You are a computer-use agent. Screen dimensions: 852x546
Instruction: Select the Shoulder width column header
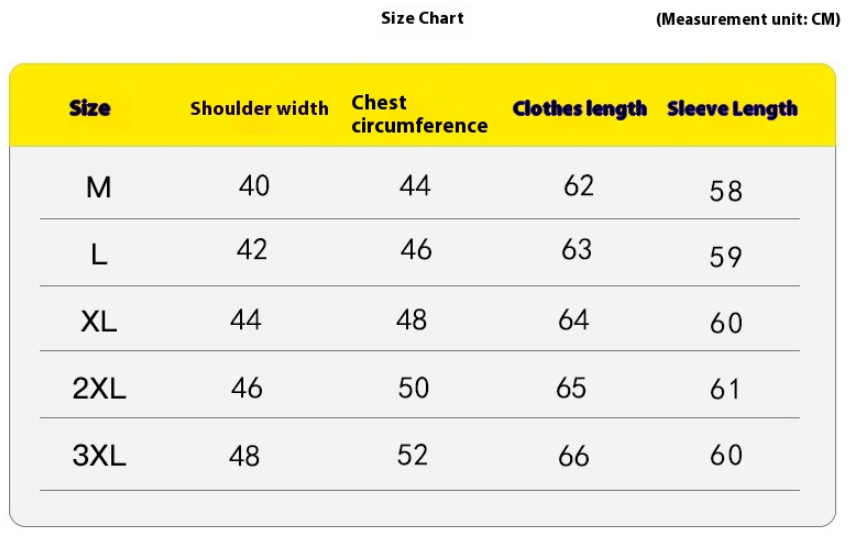coord(259,108)
